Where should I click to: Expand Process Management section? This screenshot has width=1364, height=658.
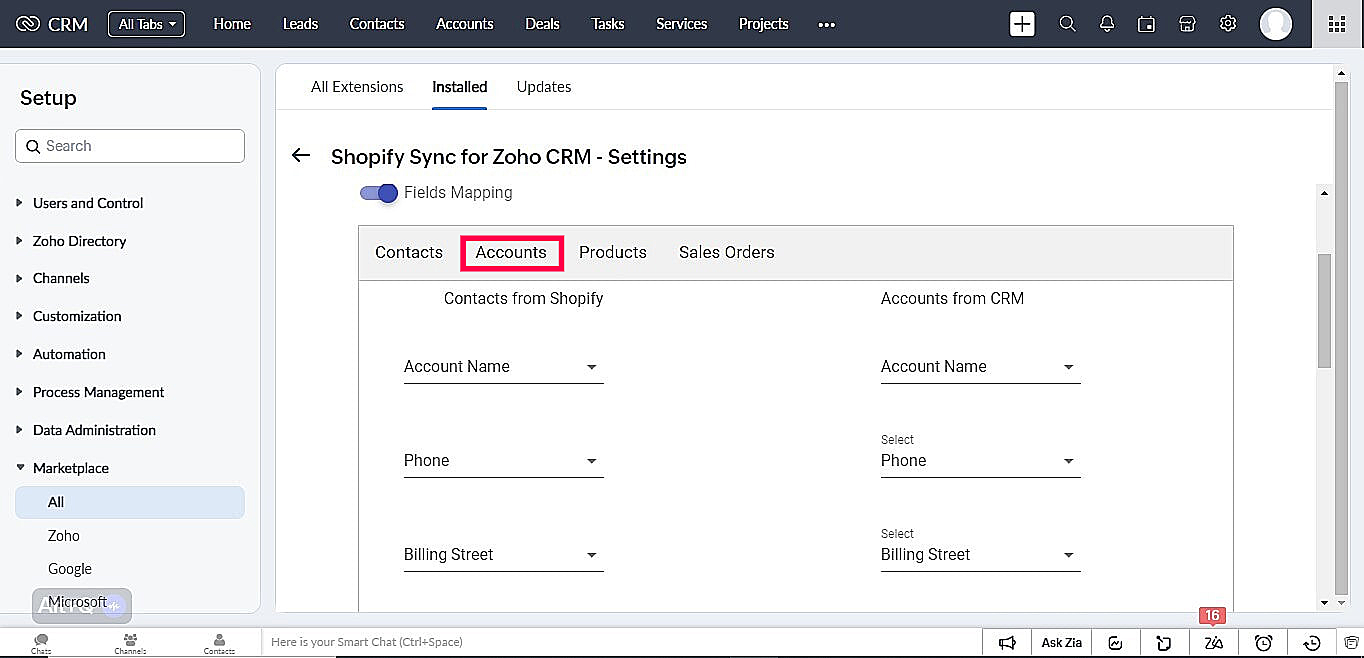coord(98,392)
